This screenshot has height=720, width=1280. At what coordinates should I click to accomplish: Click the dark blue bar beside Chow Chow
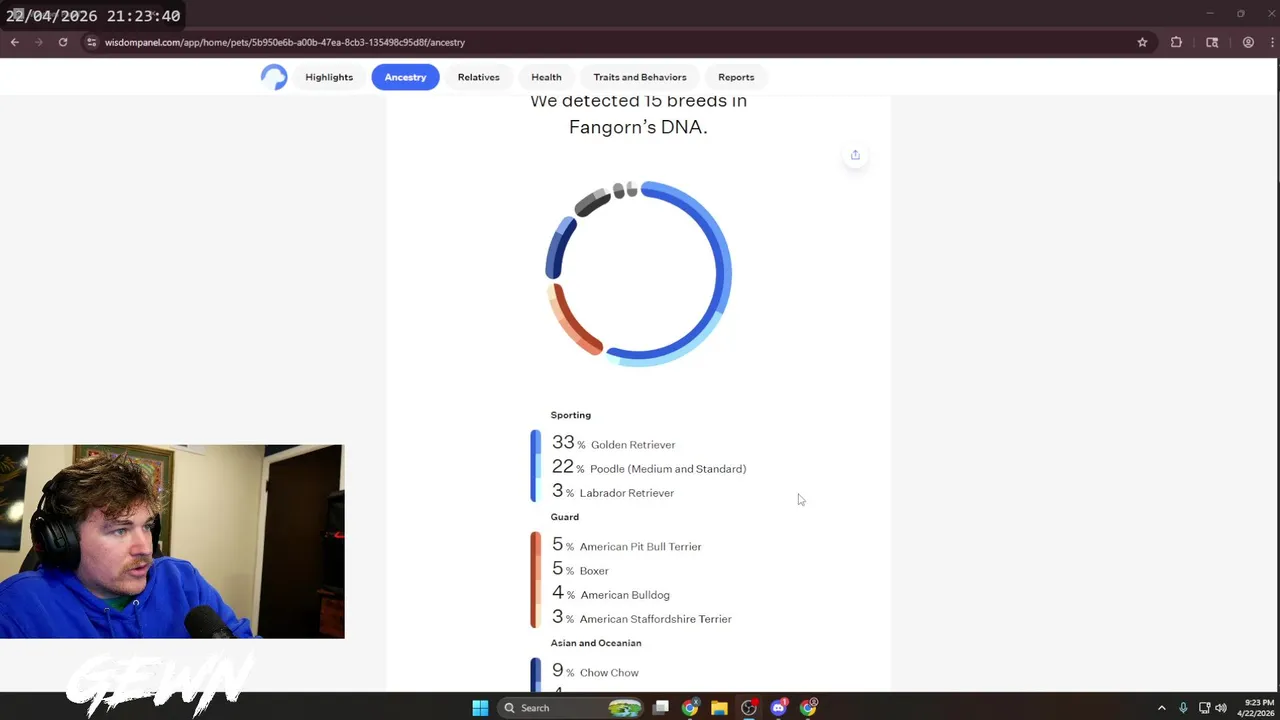click(535, 674)
